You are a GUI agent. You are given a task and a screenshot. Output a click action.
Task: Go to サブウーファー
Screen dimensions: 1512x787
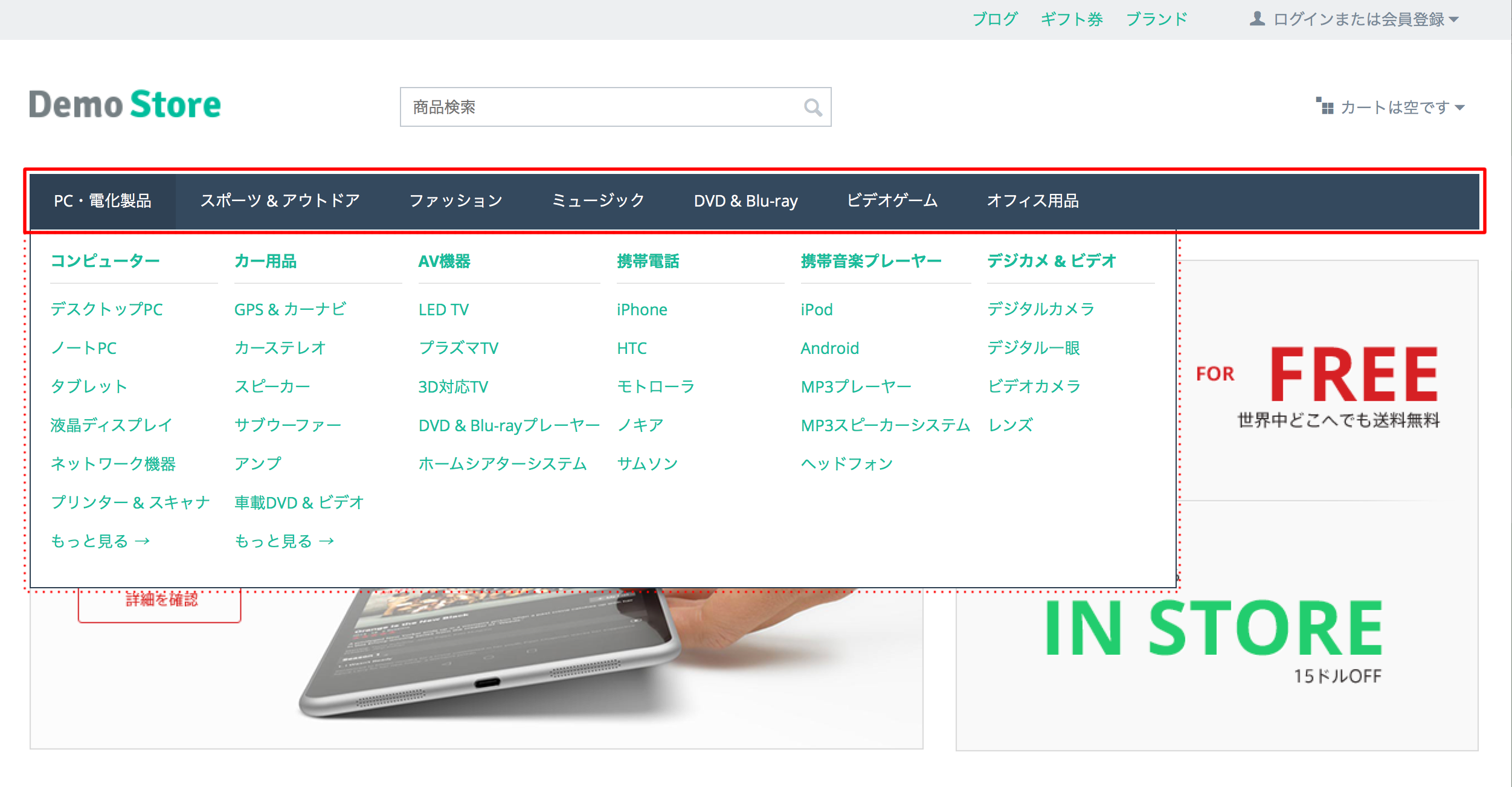tap(288, 426)
